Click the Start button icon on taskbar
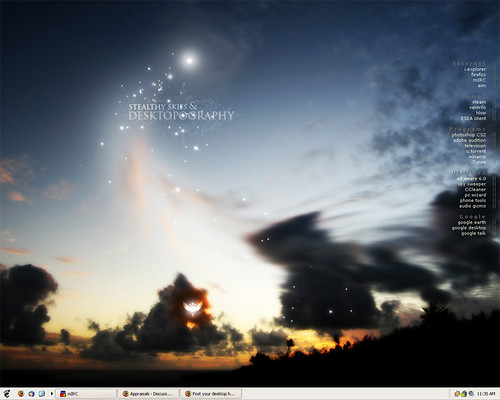 pyautogui.click(x=7, y=394)
